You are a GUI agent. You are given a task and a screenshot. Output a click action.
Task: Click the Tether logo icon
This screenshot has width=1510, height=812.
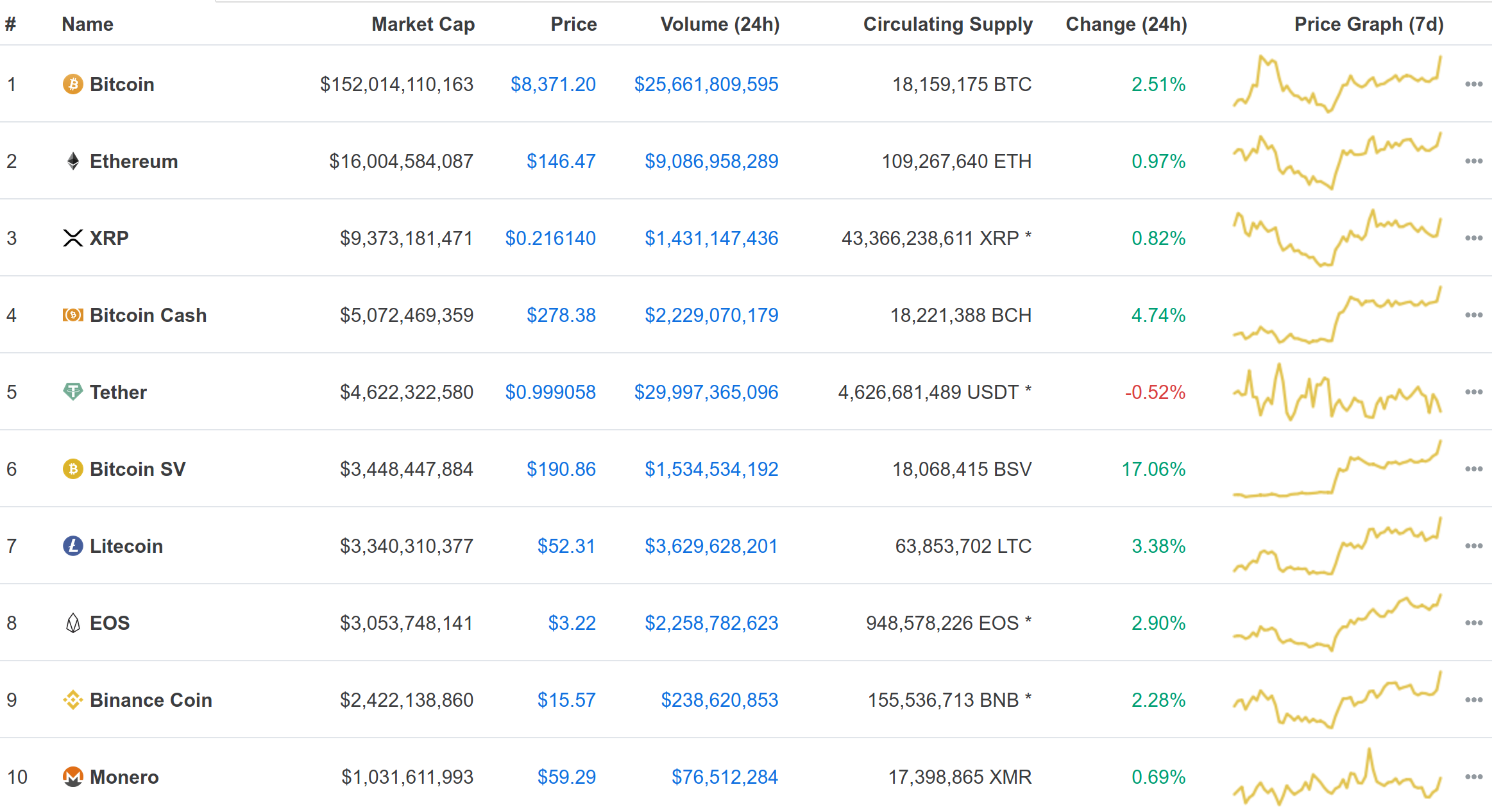(x=73, y=392)
